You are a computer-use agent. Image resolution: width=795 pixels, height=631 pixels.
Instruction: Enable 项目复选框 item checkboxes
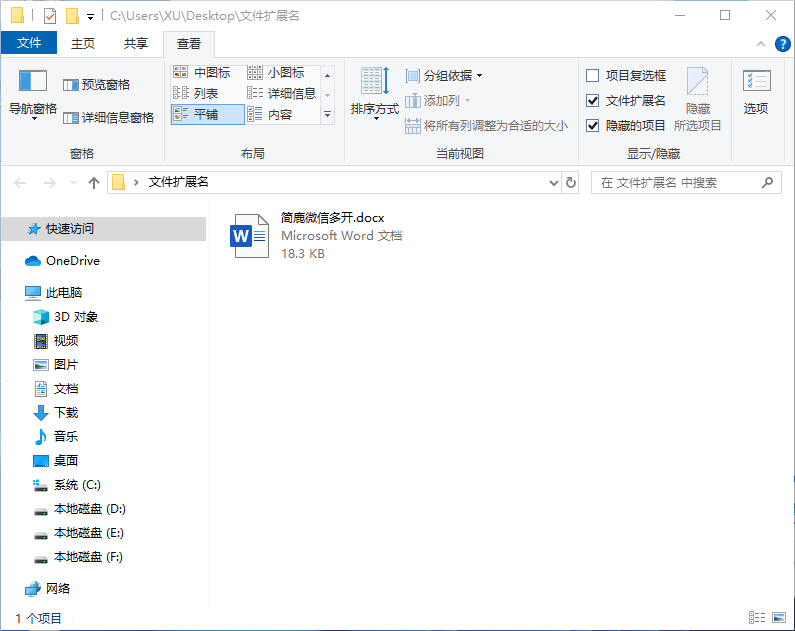626,76
